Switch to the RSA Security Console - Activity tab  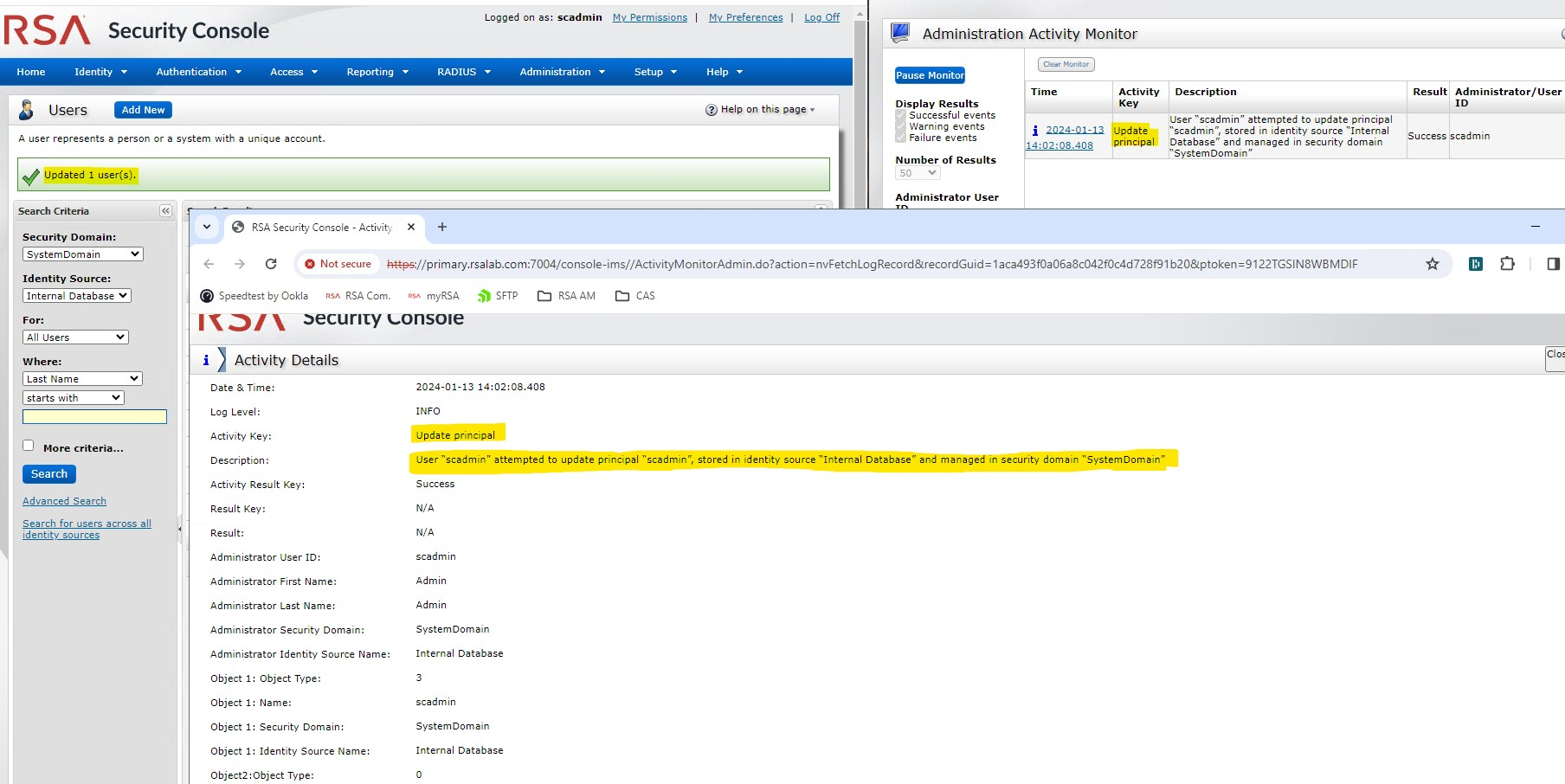click(320, 227)
